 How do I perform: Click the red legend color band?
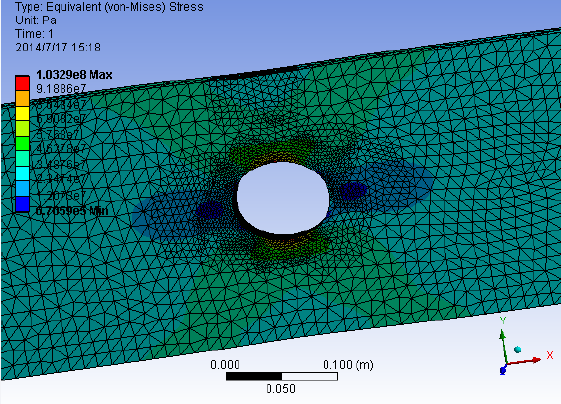[22, 83]
